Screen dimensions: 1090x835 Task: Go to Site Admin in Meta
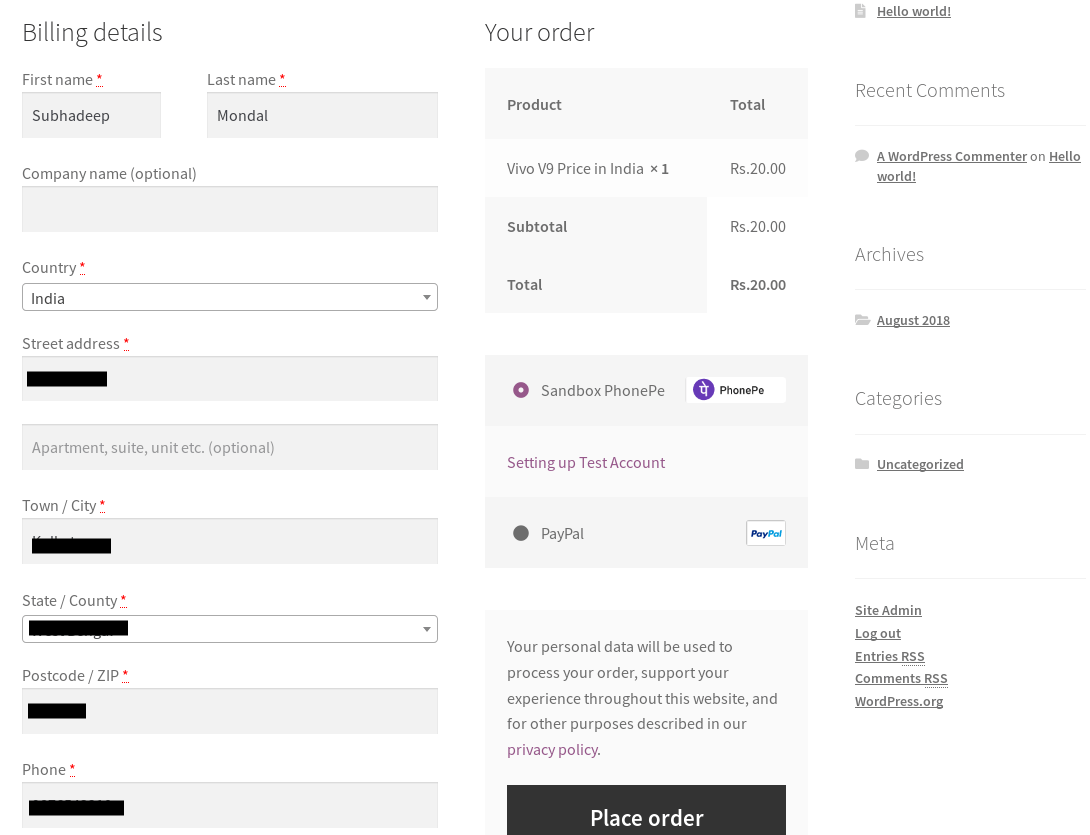[888, 610]
